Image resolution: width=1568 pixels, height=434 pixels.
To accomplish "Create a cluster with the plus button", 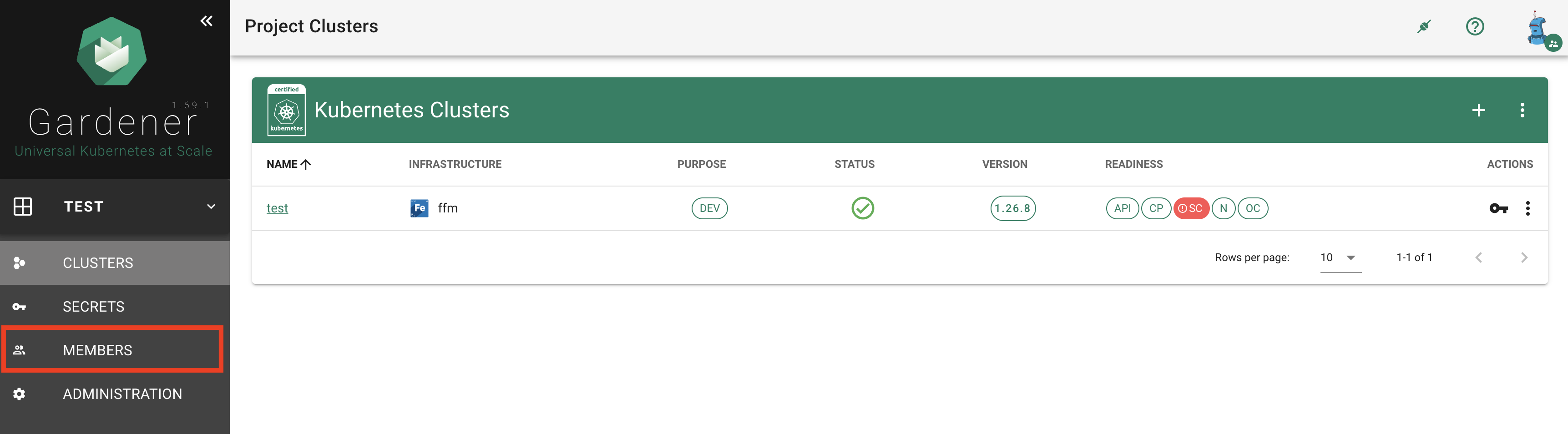I will tap(1479, 110).
